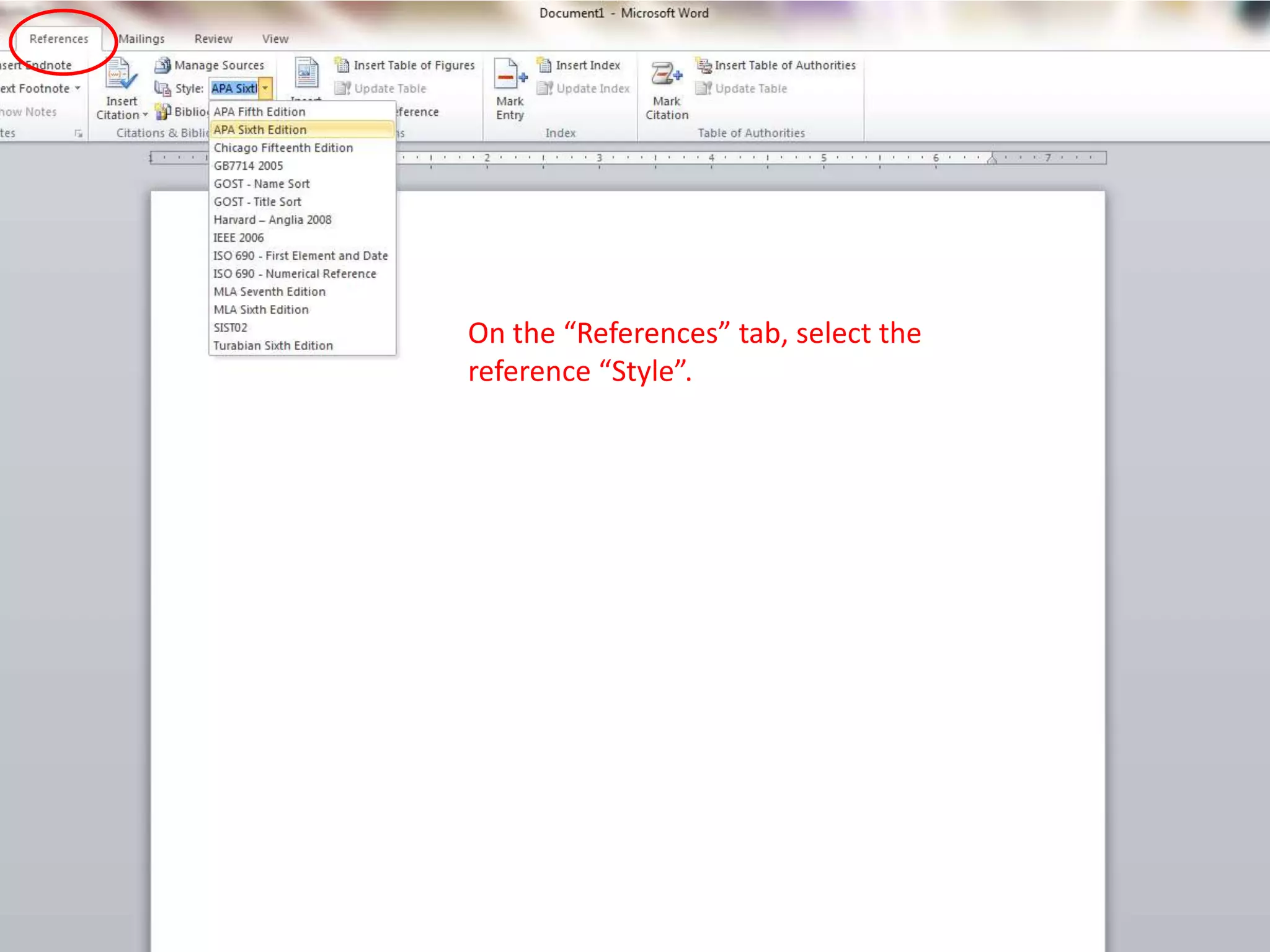Image resolution: width=1270 pixels, height=952 pixels.
Task: Click the right indent marker on ruler
Action: point(992,159)
